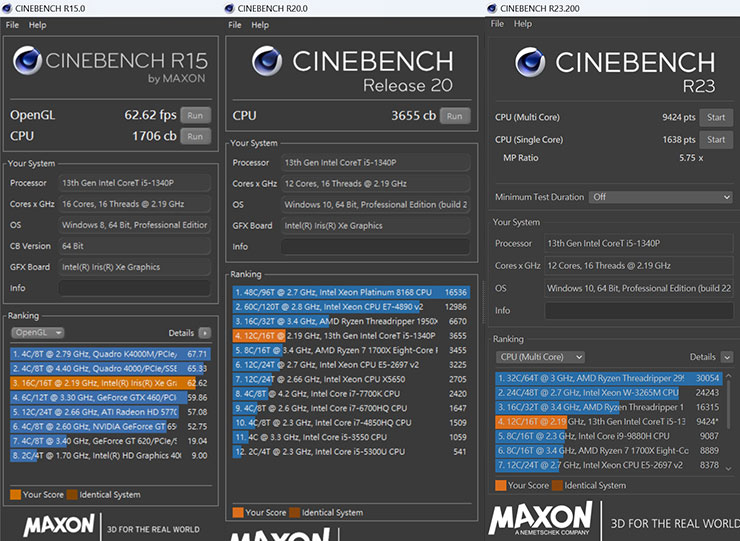Click the Details arrow icon in R15 ranking
740x541 pixels.
pos(205,332)
